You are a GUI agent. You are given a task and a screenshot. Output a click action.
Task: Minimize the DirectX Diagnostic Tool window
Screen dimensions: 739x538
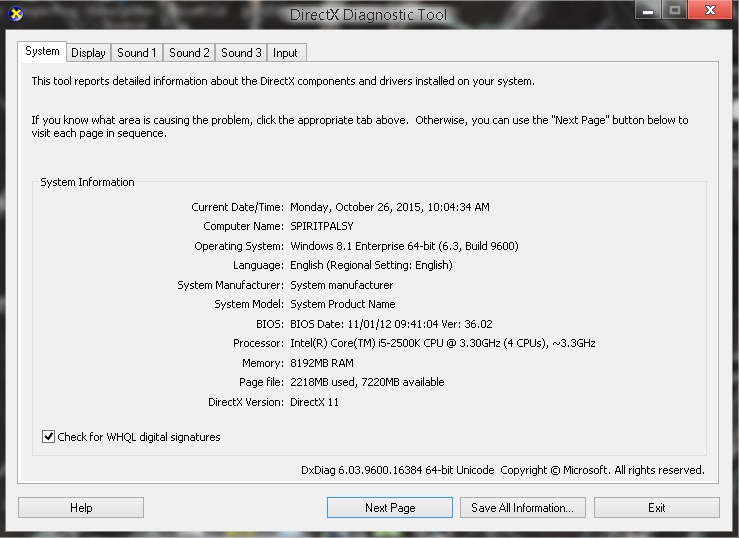tap(645, 11)
